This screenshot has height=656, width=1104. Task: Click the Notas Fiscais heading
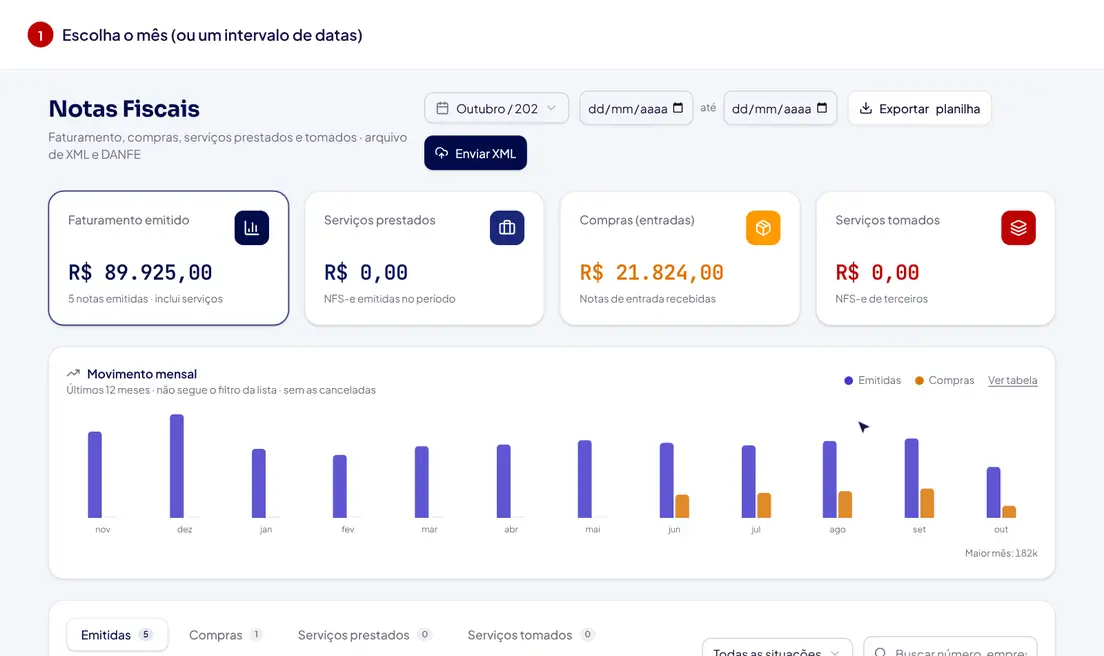(124, 108)
